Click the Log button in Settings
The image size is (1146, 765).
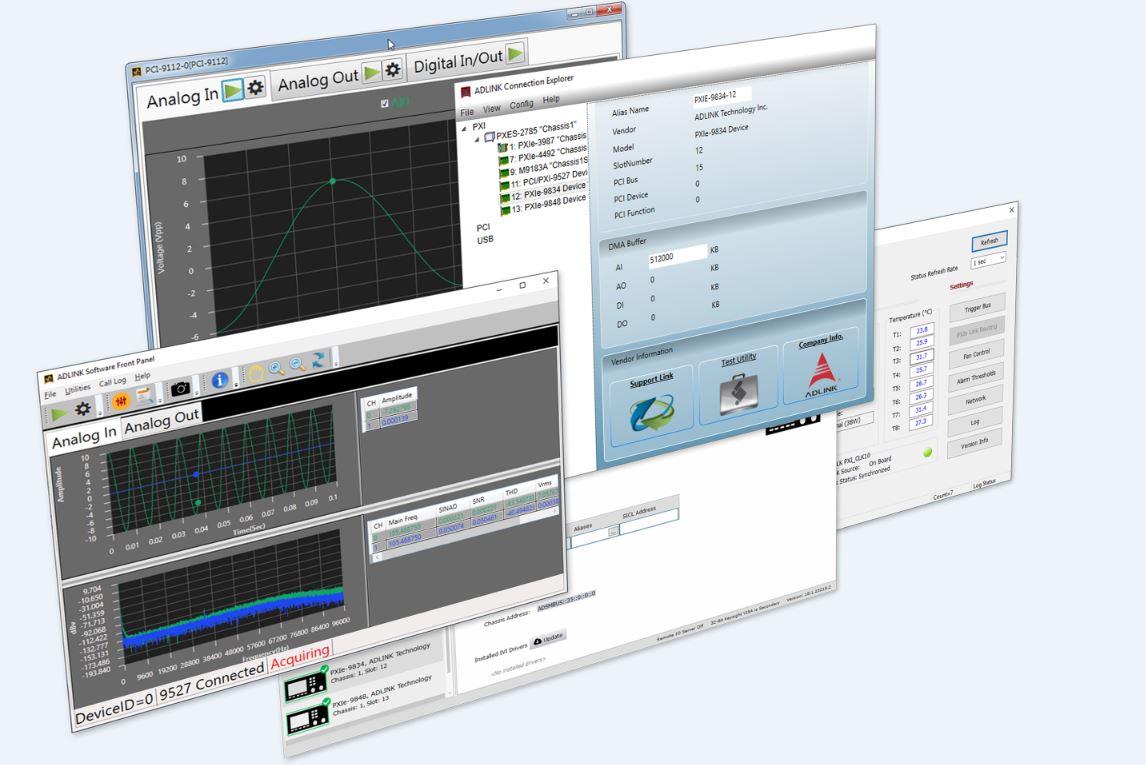(975, 422)
